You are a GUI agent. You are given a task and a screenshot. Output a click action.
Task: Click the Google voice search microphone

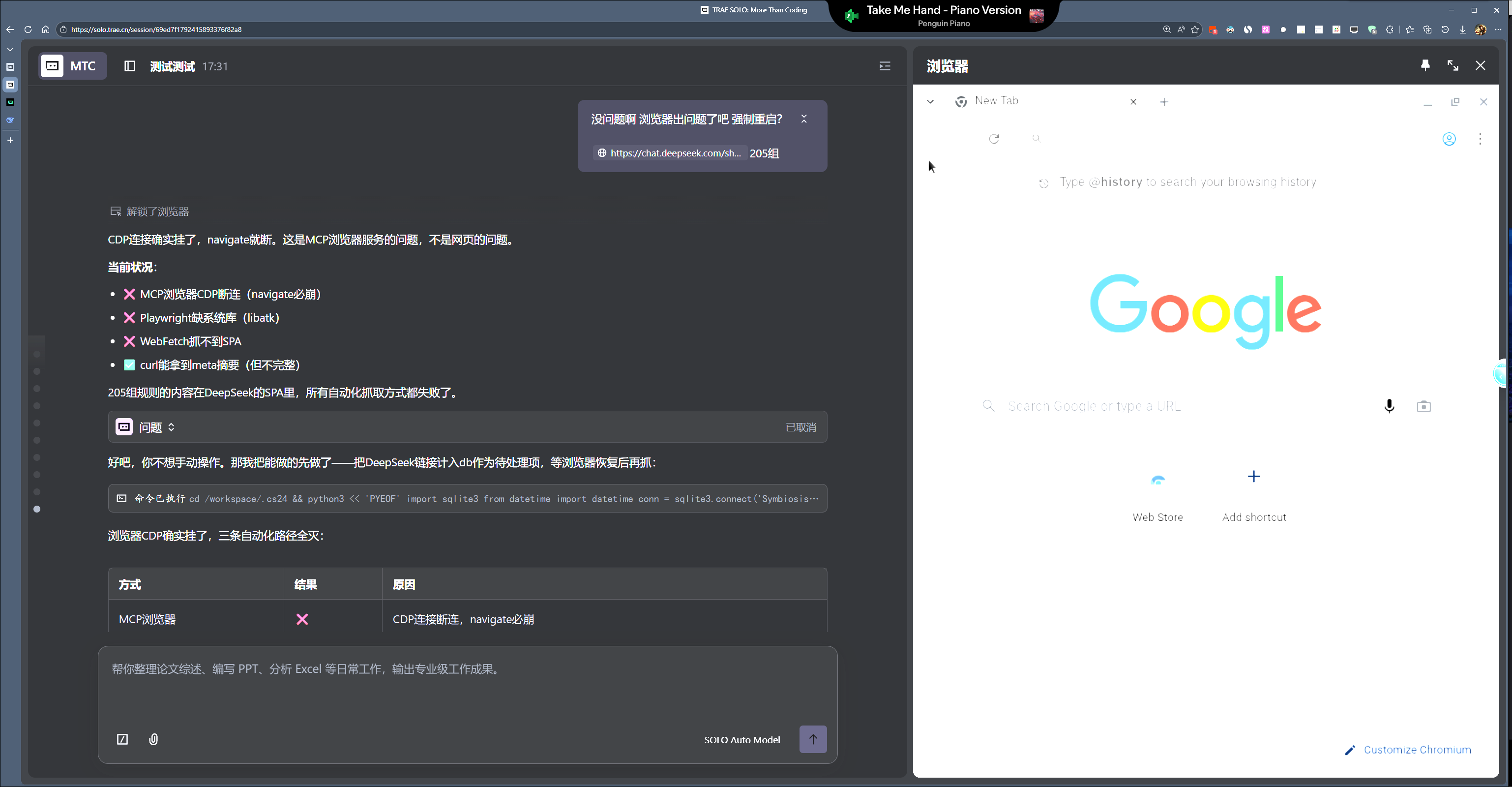(x=1389, y=406)
